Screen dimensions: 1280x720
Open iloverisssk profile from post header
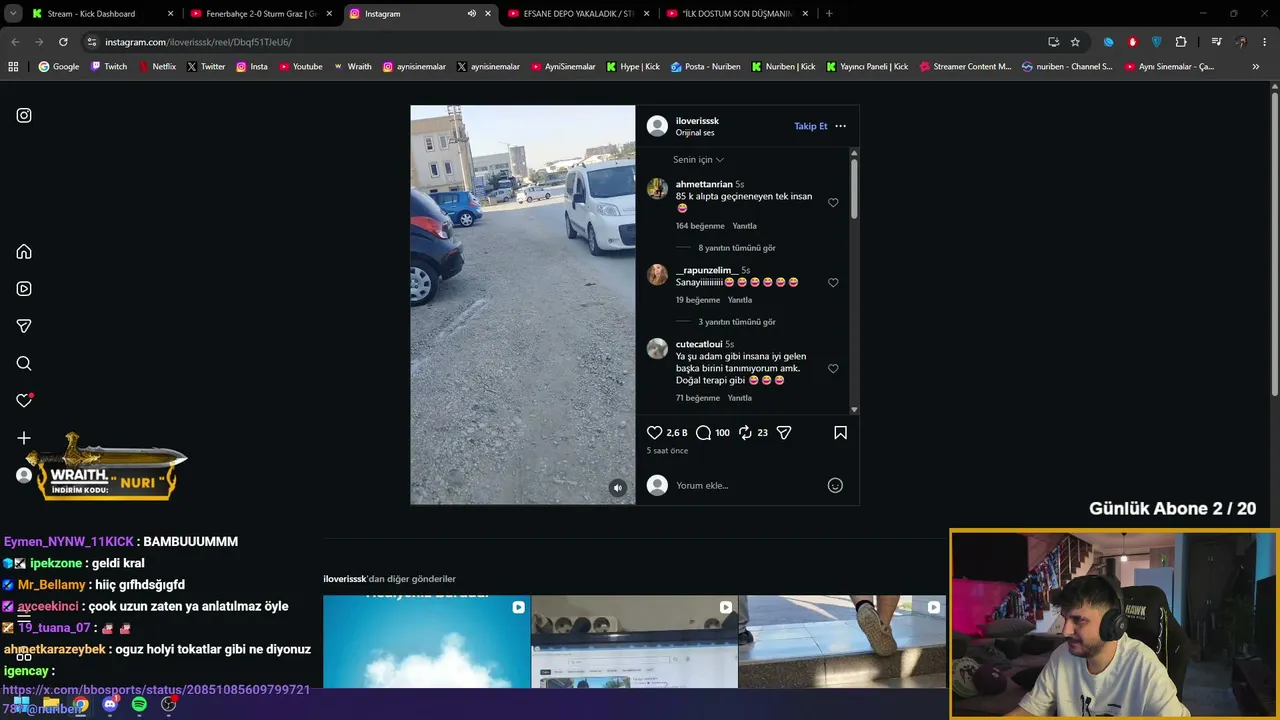pyautogui.click(x=697, y=121)
